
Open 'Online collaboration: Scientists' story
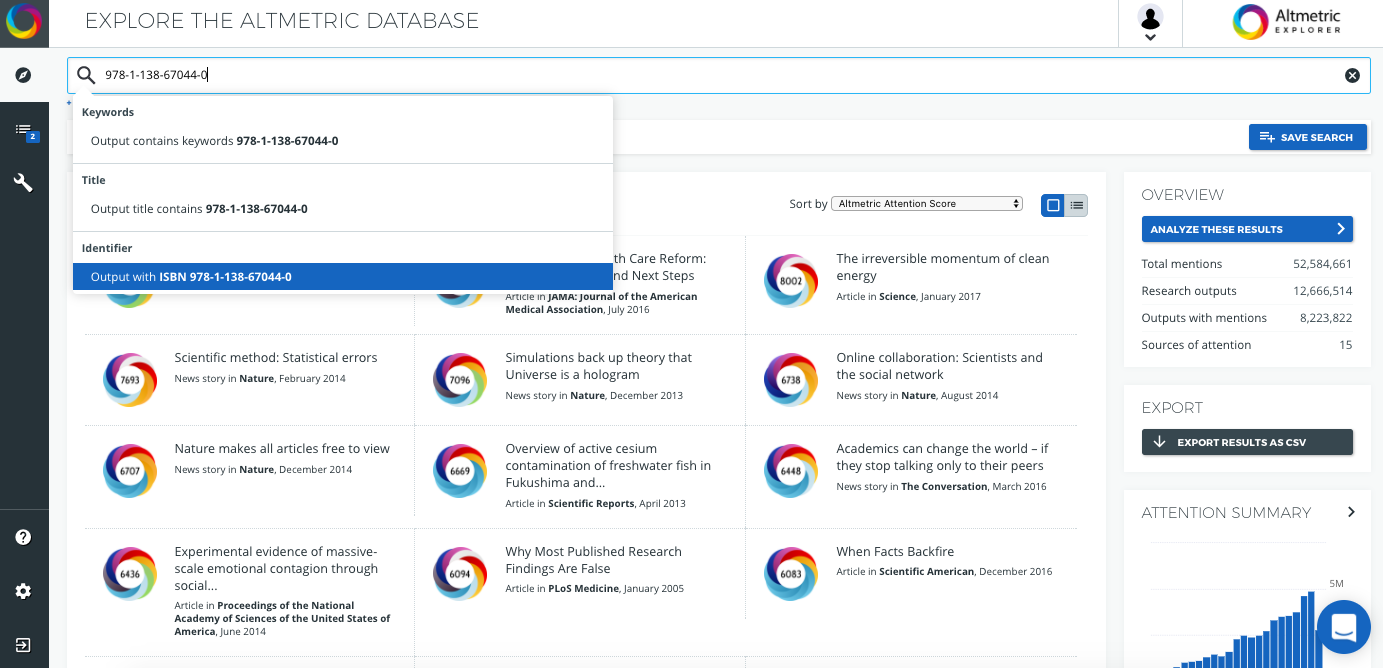tap(939, 366)
